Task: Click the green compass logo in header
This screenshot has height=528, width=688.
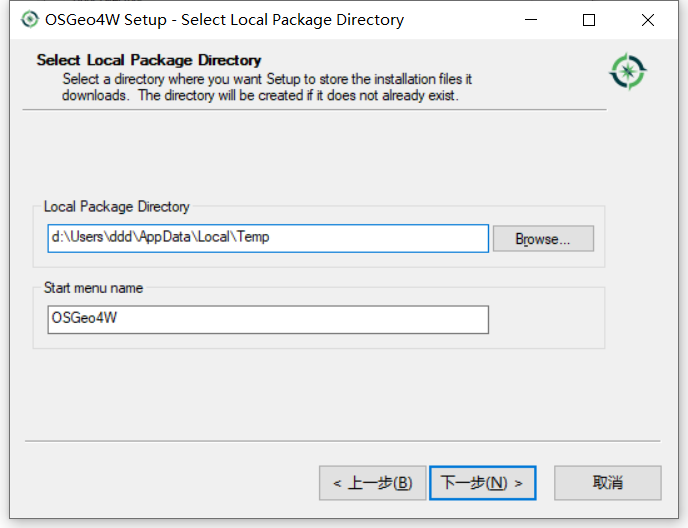Action: coord(628,71)
